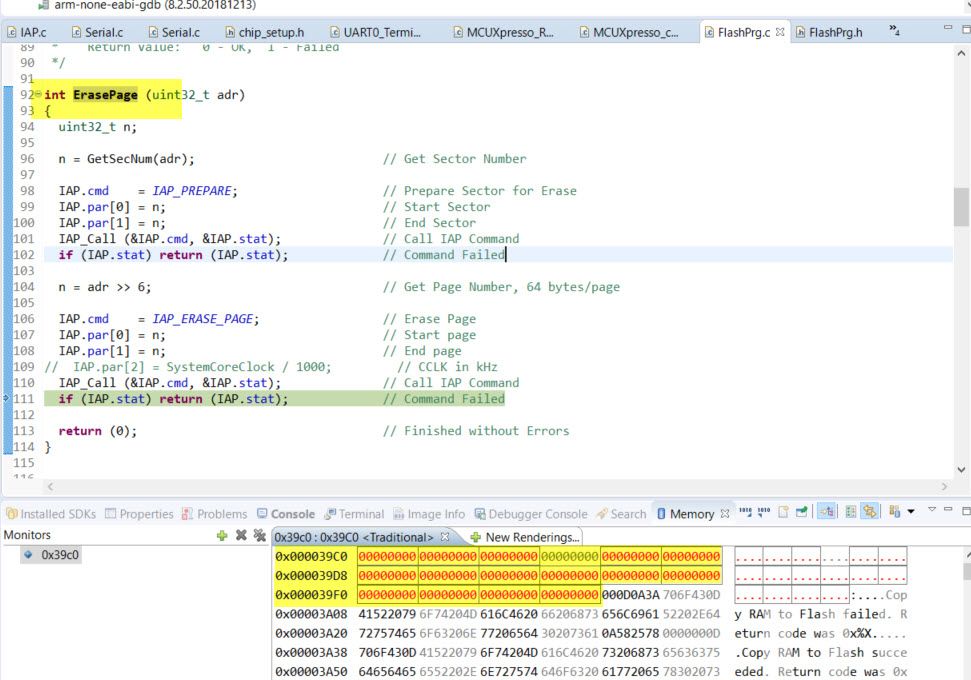Viewport: 971px width, 680px height.
Task: Toggle the Memory Monitors pane
Action: coord(828,513)
